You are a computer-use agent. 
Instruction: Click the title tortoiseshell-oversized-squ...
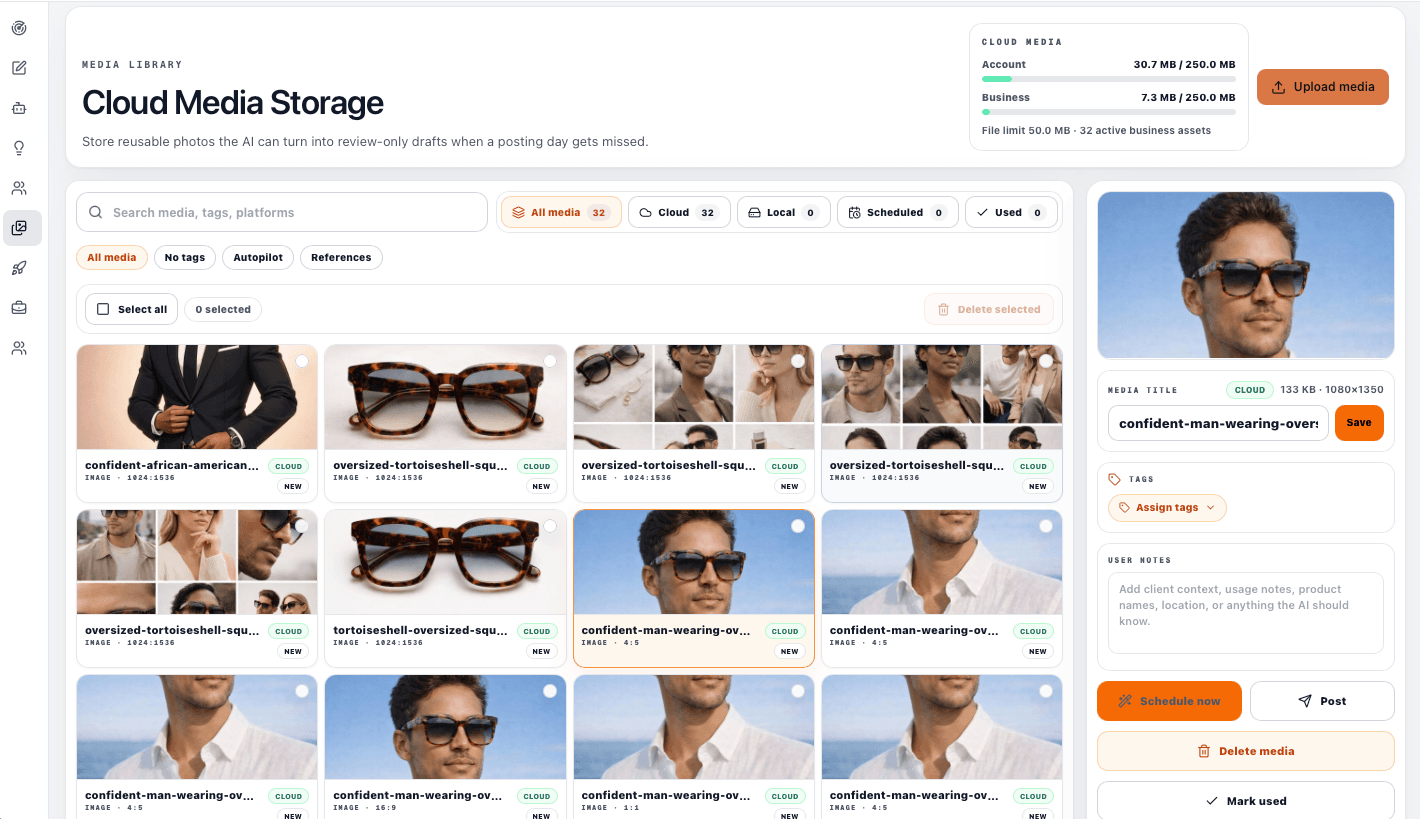(421, 630)
